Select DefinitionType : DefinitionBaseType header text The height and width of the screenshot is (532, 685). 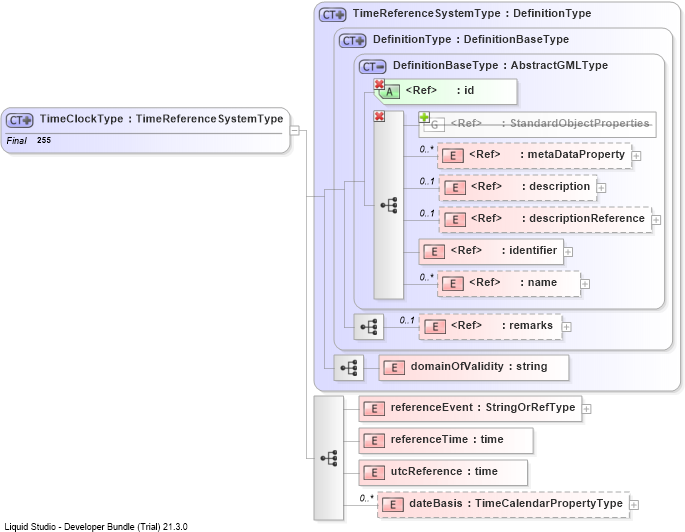[x=471, y=39]
